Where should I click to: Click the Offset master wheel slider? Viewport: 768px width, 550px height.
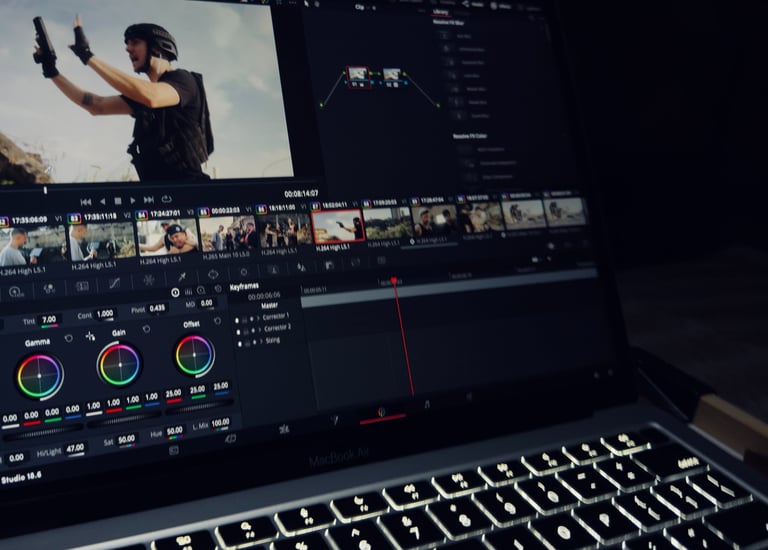[x=199, y=407]
